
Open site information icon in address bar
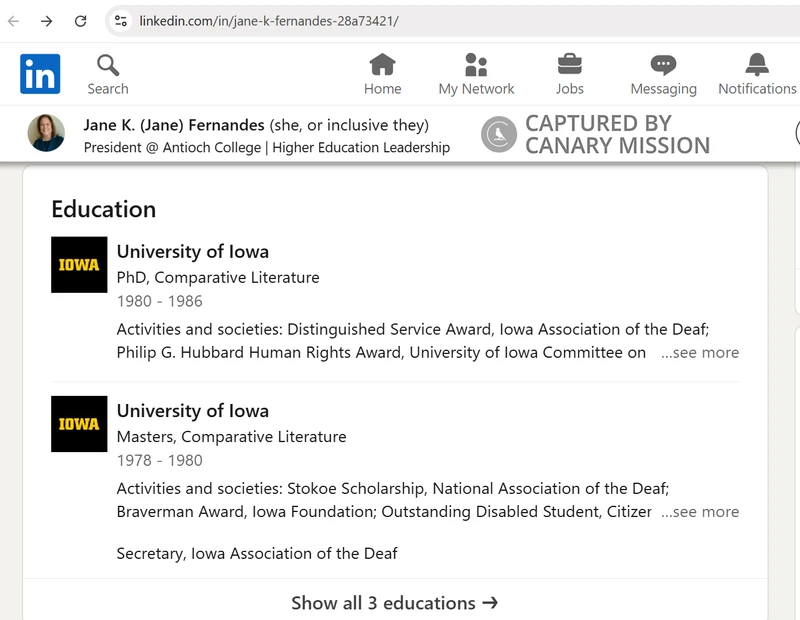[121, 21]
